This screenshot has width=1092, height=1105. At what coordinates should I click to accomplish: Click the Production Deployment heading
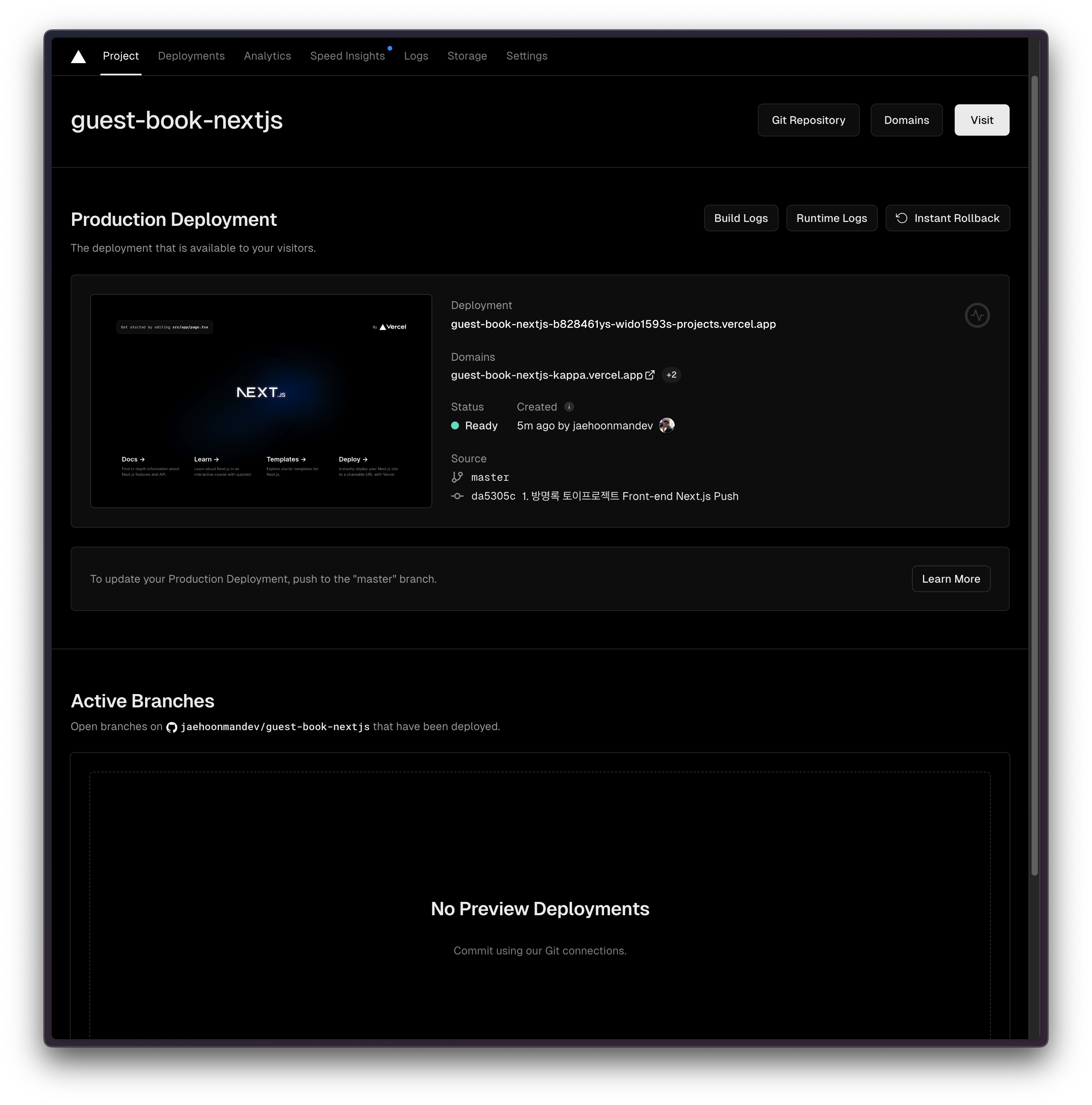(x=174, y=220)
